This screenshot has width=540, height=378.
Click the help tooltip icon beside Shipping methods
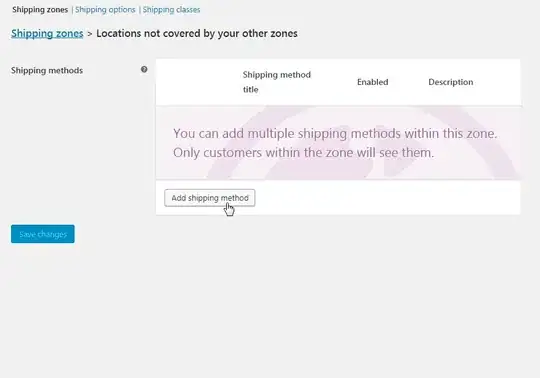(144, 70)
